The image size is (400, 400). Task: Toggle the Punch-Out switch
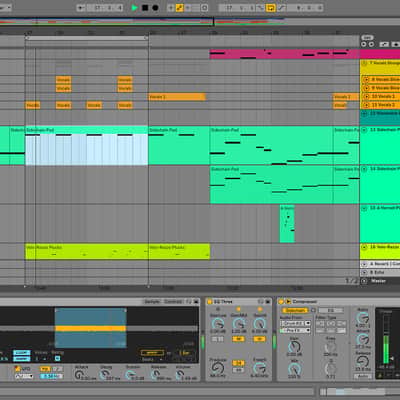click(281, 7)
